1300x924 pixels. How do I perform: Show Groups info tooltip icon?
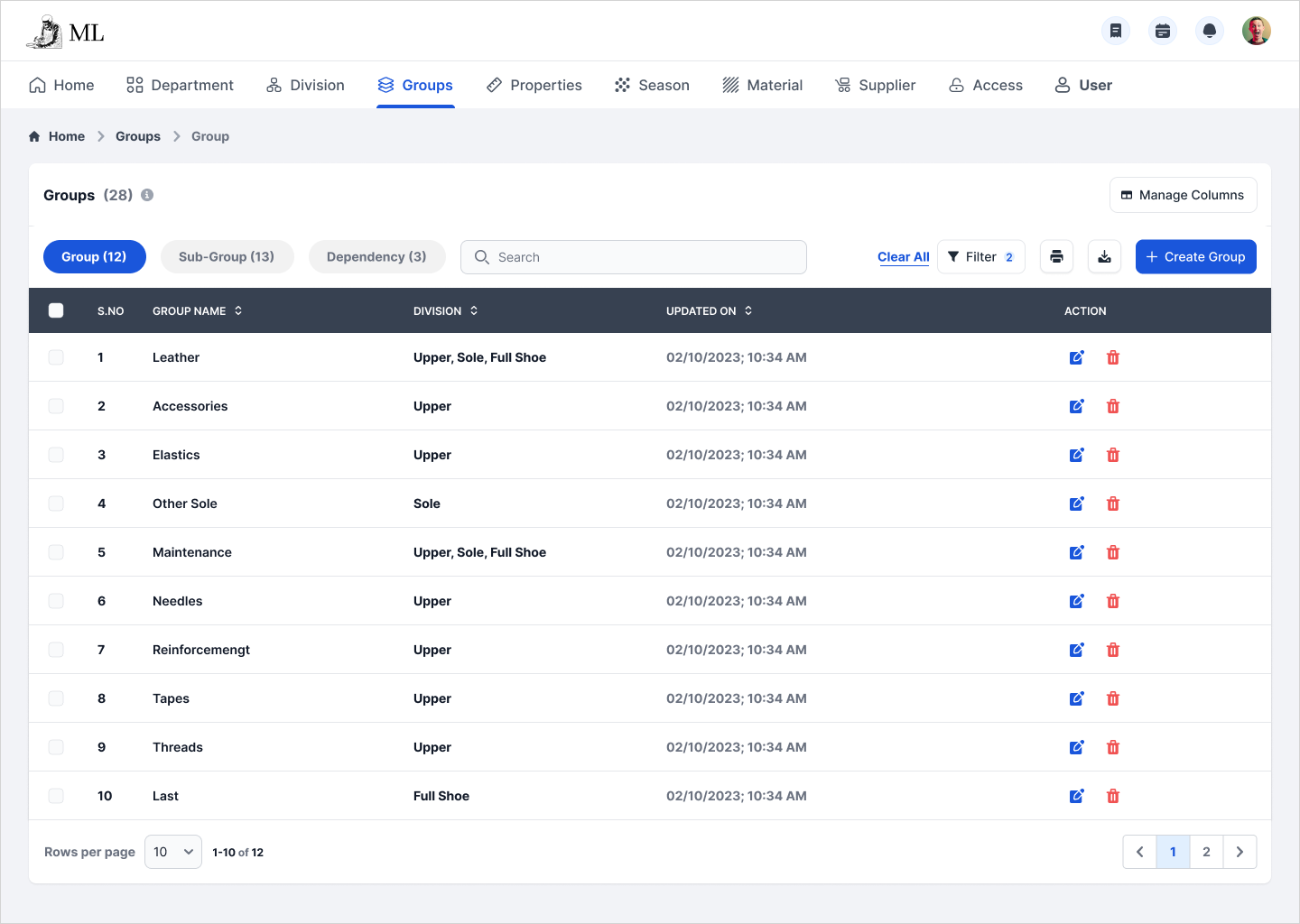(147, 195)
